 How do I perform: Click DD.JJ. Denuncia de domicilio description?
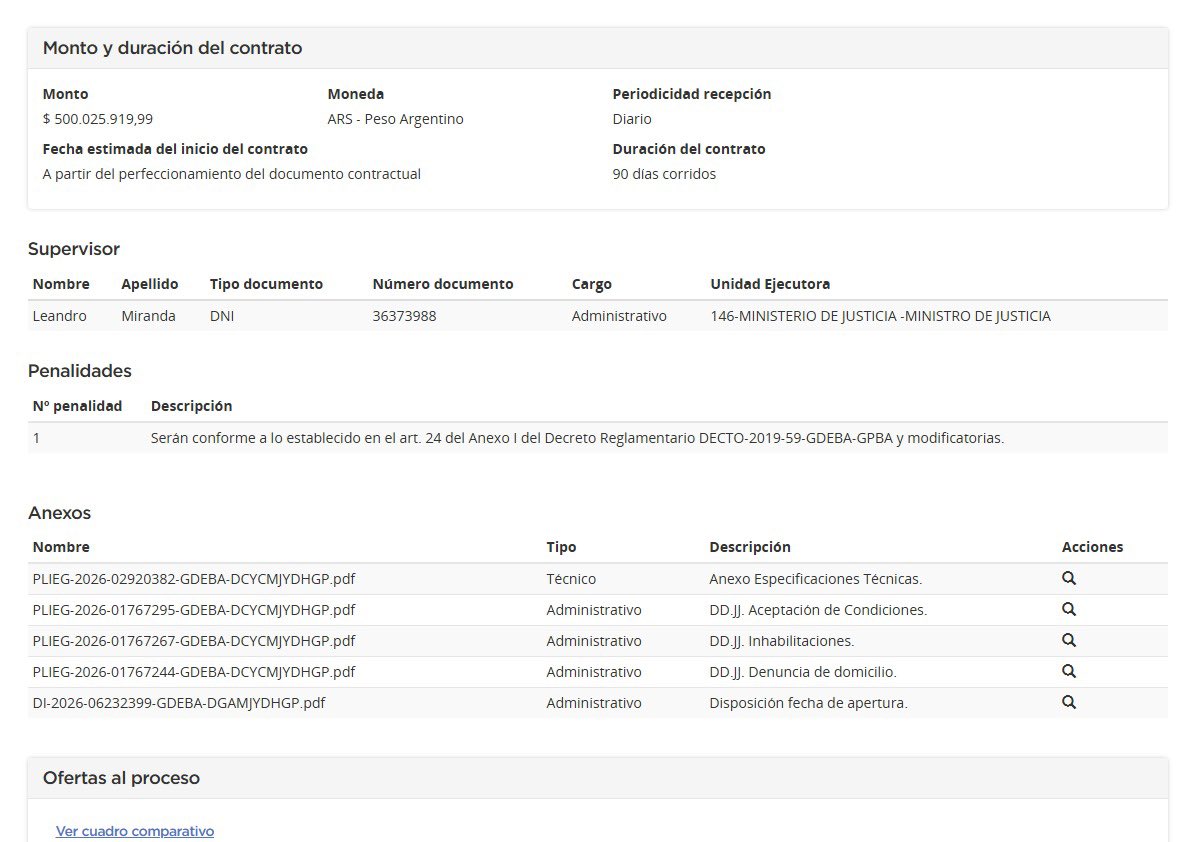tap(803, 672)
